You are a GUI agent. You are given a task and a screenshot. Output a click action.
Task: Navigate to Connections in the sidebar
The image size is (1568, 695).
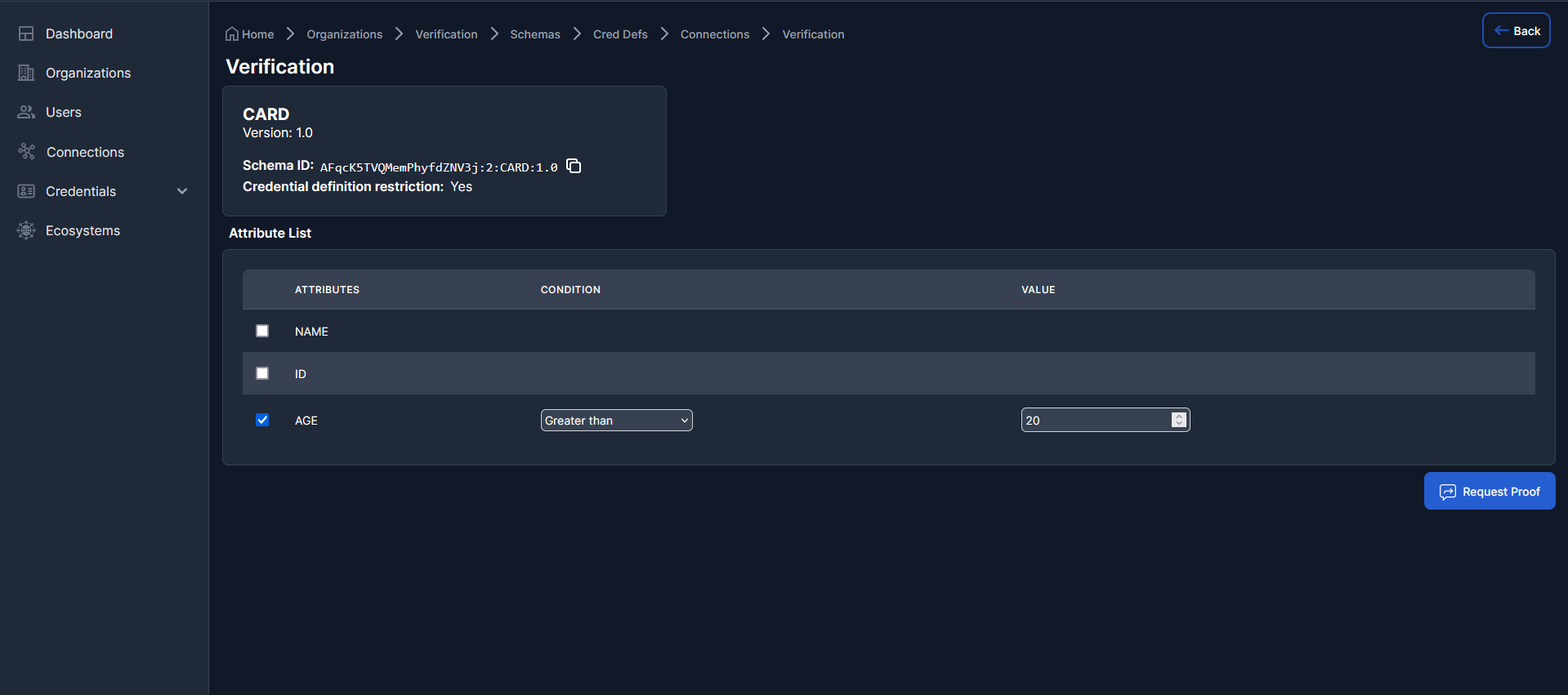tap(85, 152)
